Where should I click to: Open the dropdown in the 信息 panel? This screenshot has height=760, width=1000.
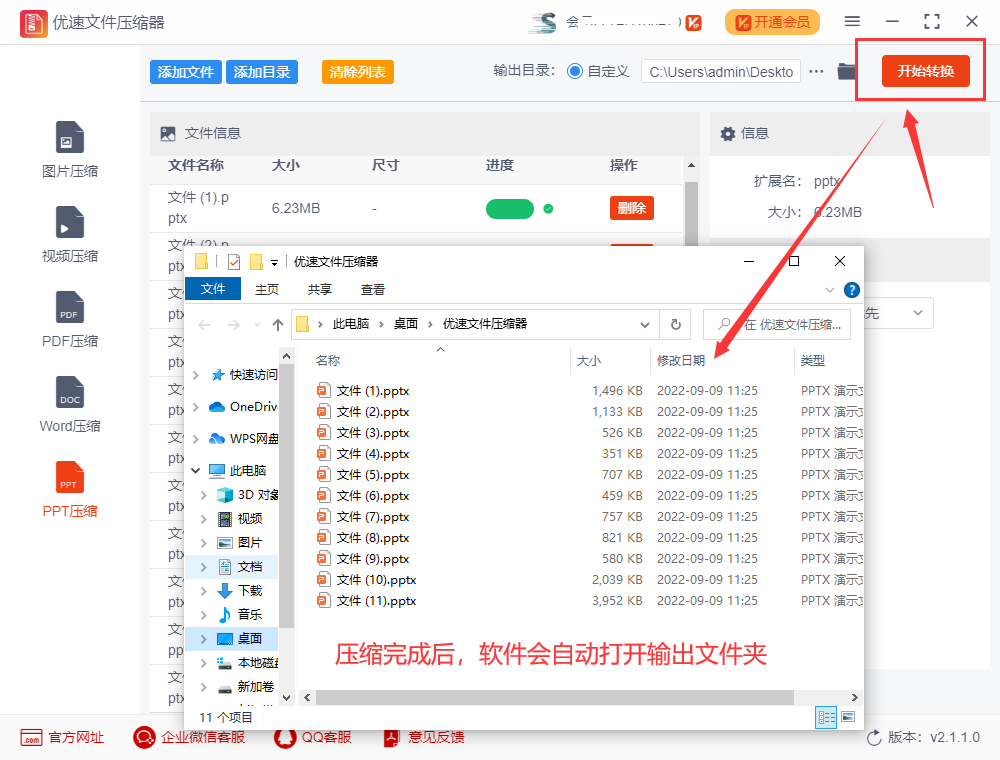coord(918,313)
